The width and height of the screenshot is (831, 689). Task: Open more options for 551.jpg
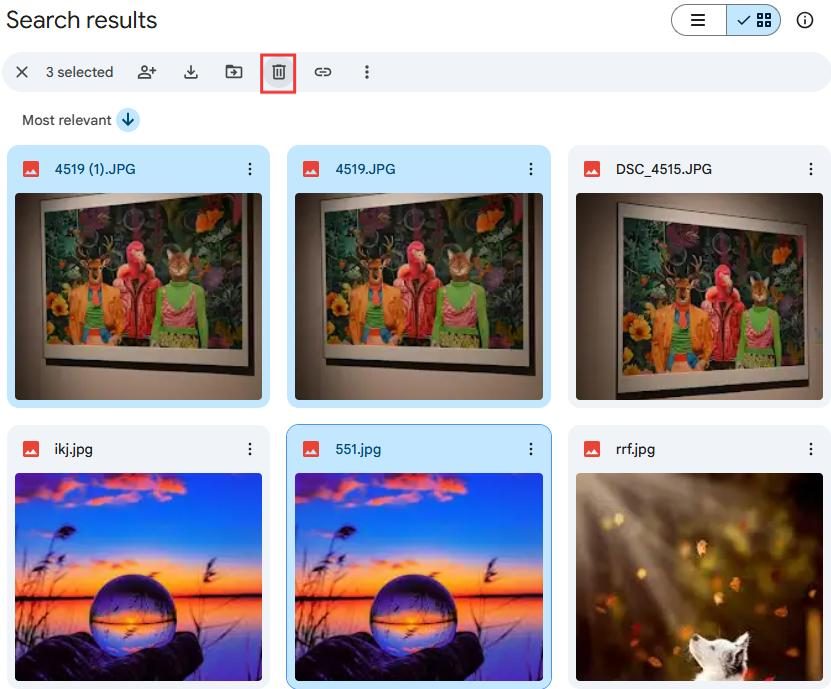pos(531,449)
